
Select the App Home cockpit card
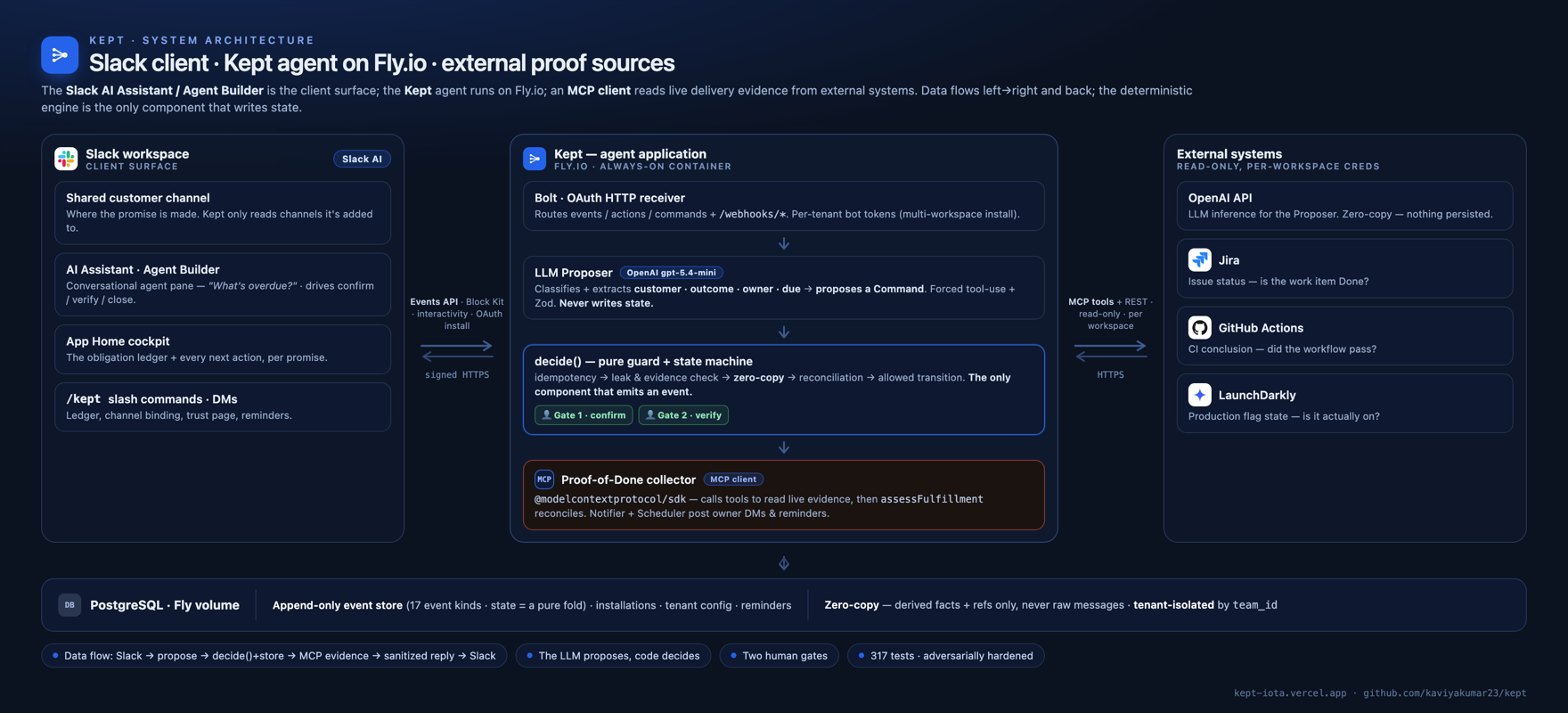[223, 349]
